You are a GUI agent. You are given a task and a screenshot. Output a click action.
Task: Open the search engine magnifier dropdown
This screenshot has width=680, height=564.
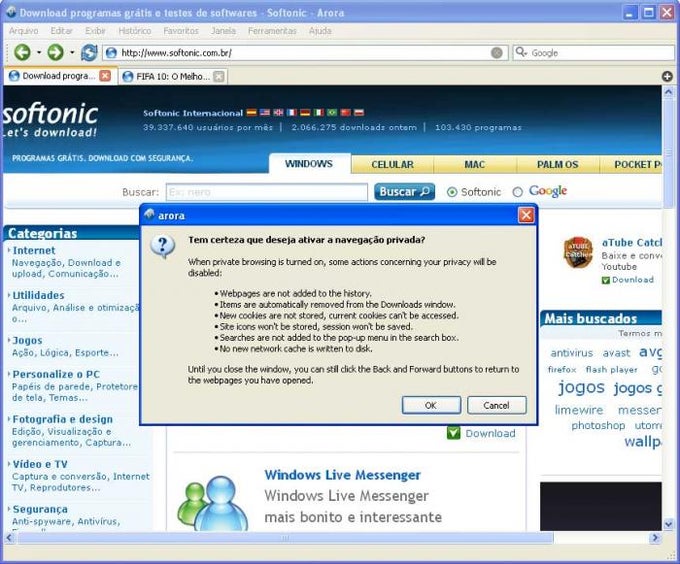pyautogui.click(x=521, y=52)
